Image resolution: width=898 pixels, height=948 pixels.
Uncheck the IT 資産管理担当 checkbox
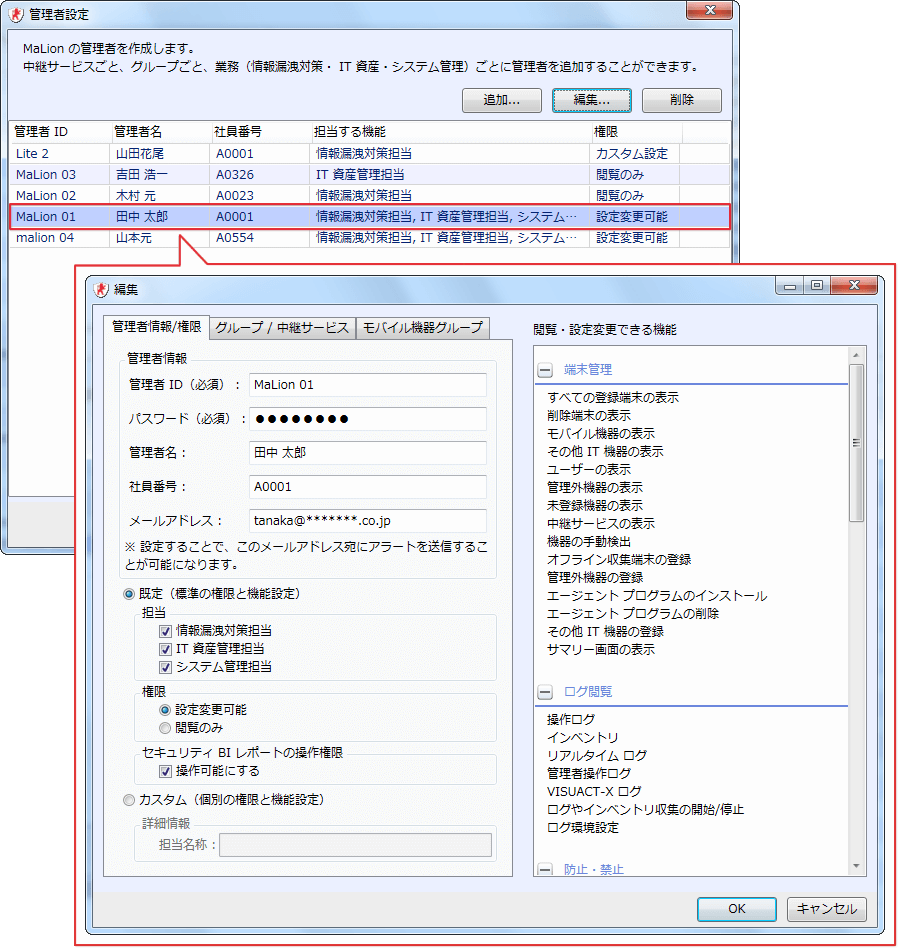[x=165, y=649]
